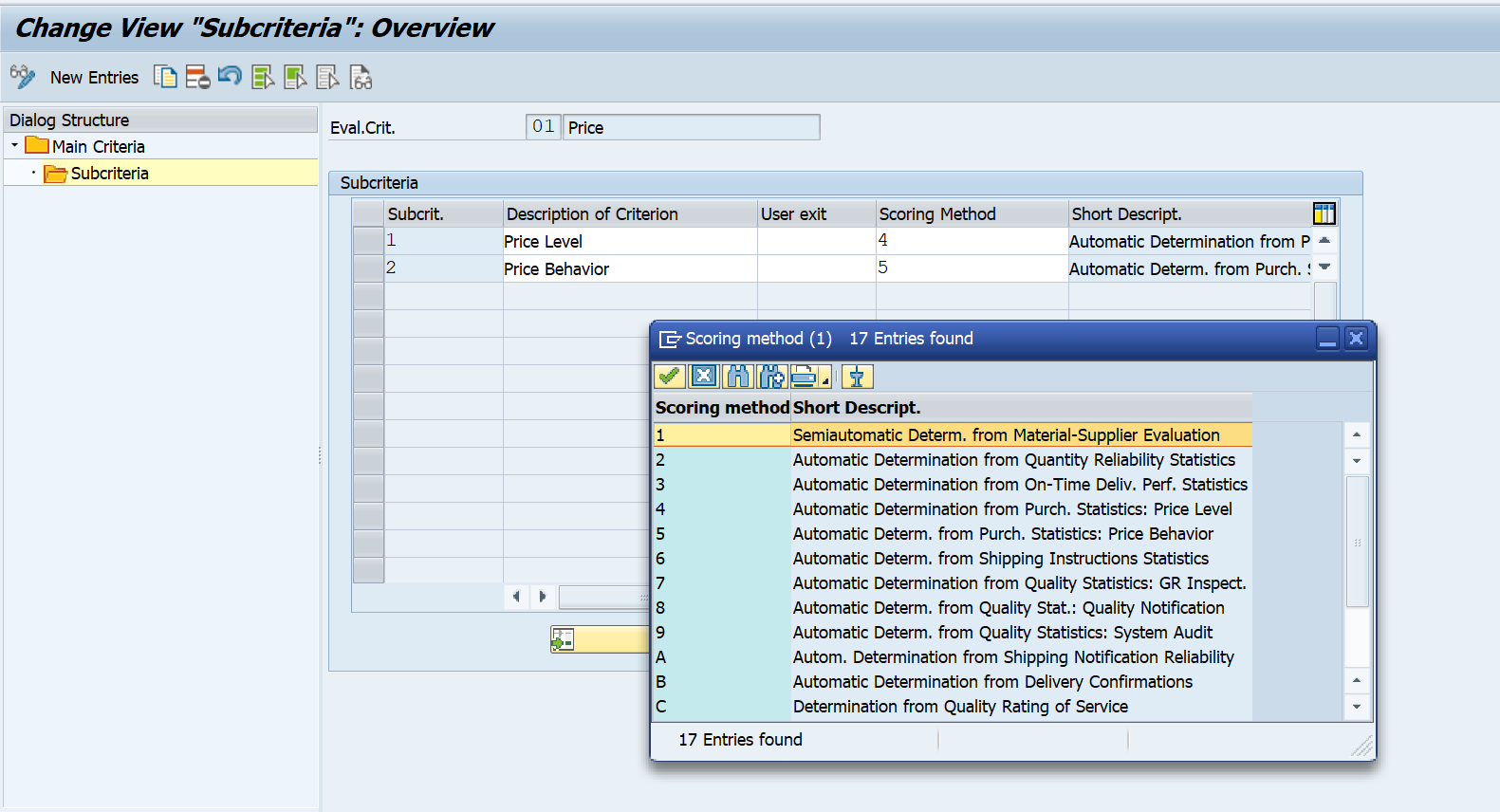This screenshot has height=812, width=1500.
Task: Click scroll-down arrow below the top dialog arrow
Action: (1357, 461)
